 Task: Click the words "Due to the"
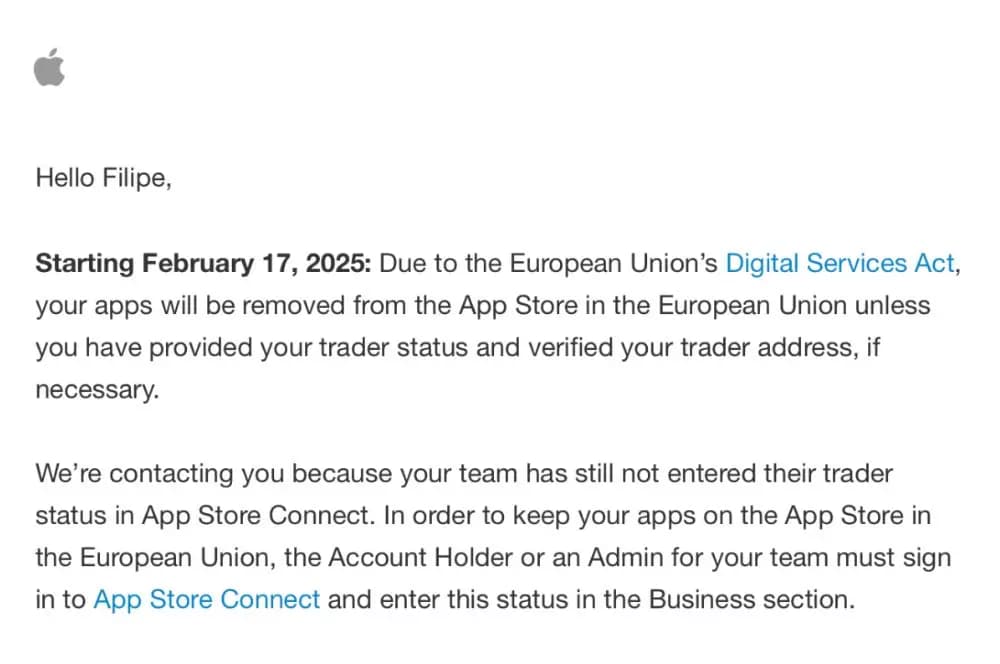(441, 264)
